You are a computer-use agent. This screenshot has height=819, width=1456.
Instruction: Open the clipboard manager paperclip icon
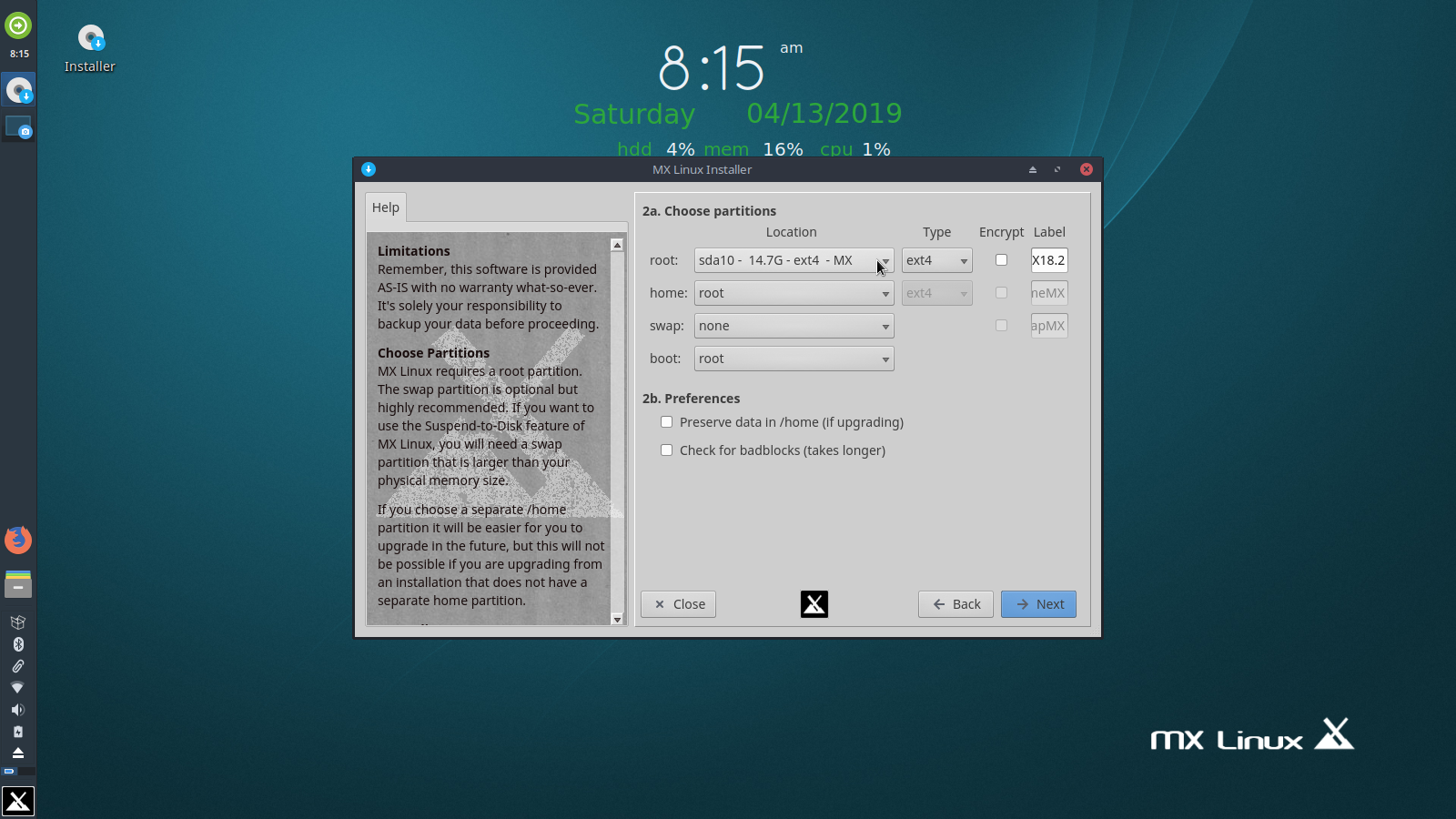pyautogui.click(x=17, y=666)
